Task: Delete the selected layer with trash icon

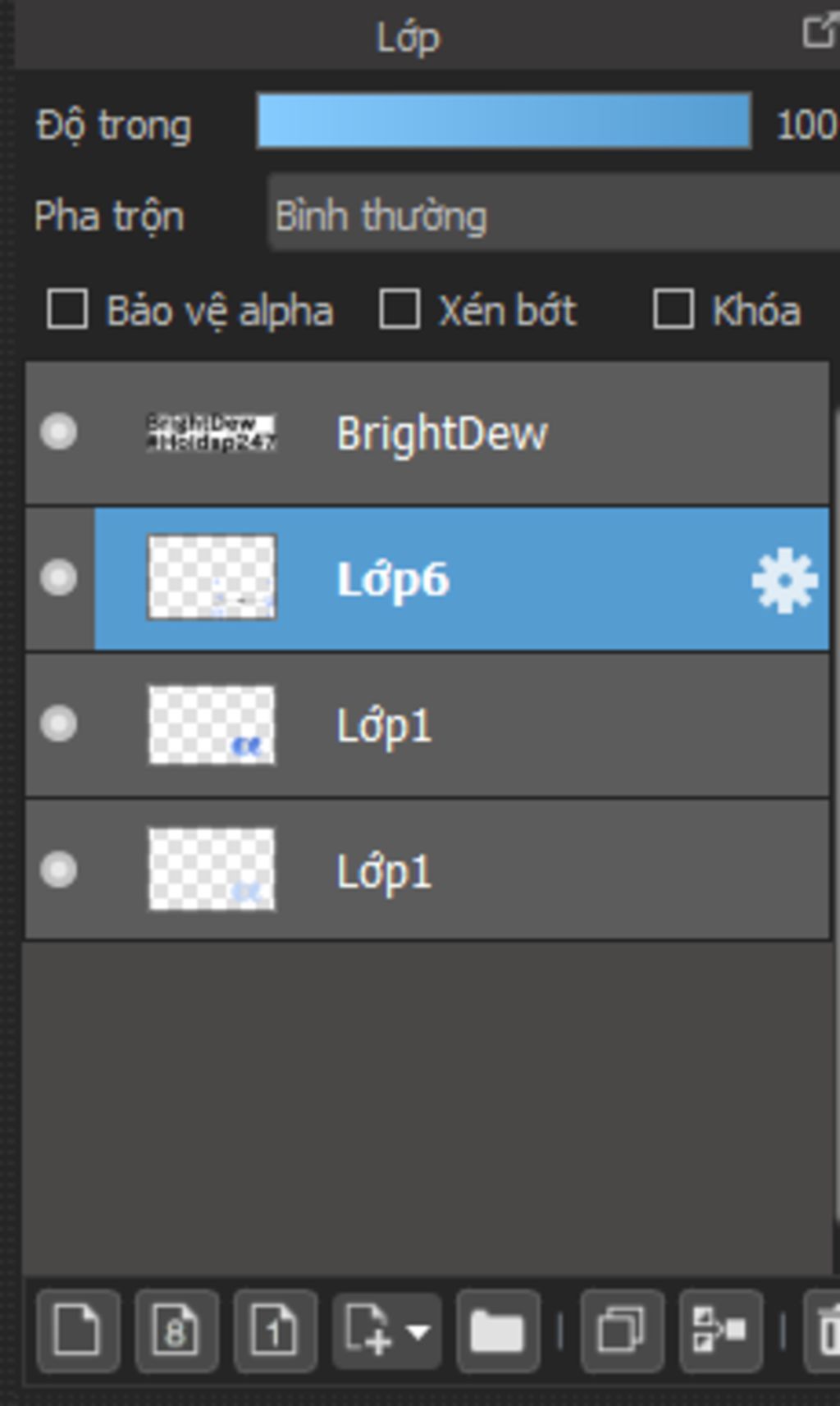Action: 824,1331
